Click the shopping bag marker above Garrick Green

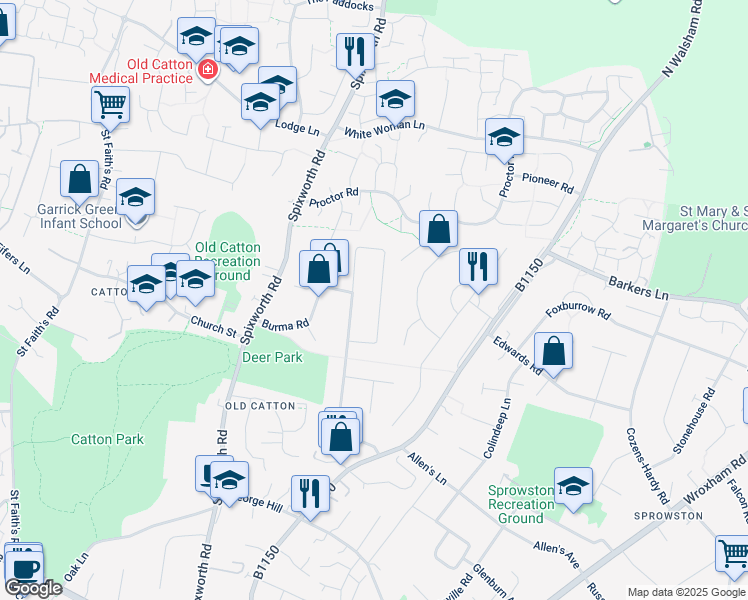point(79,180)
